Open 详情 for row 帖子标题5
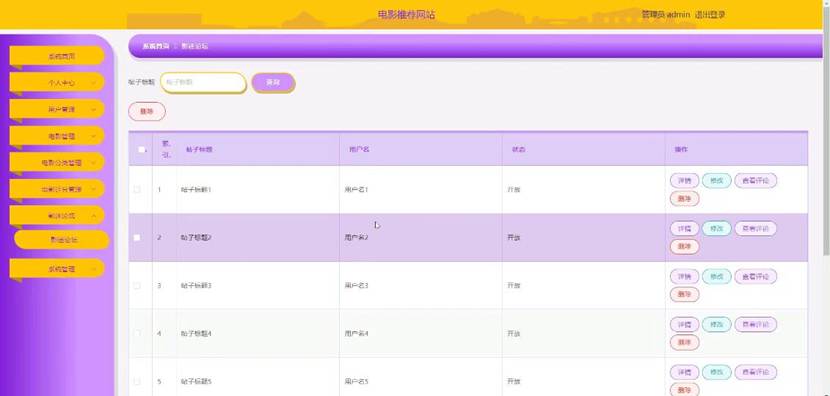830x396 pixels. [684, 372]
